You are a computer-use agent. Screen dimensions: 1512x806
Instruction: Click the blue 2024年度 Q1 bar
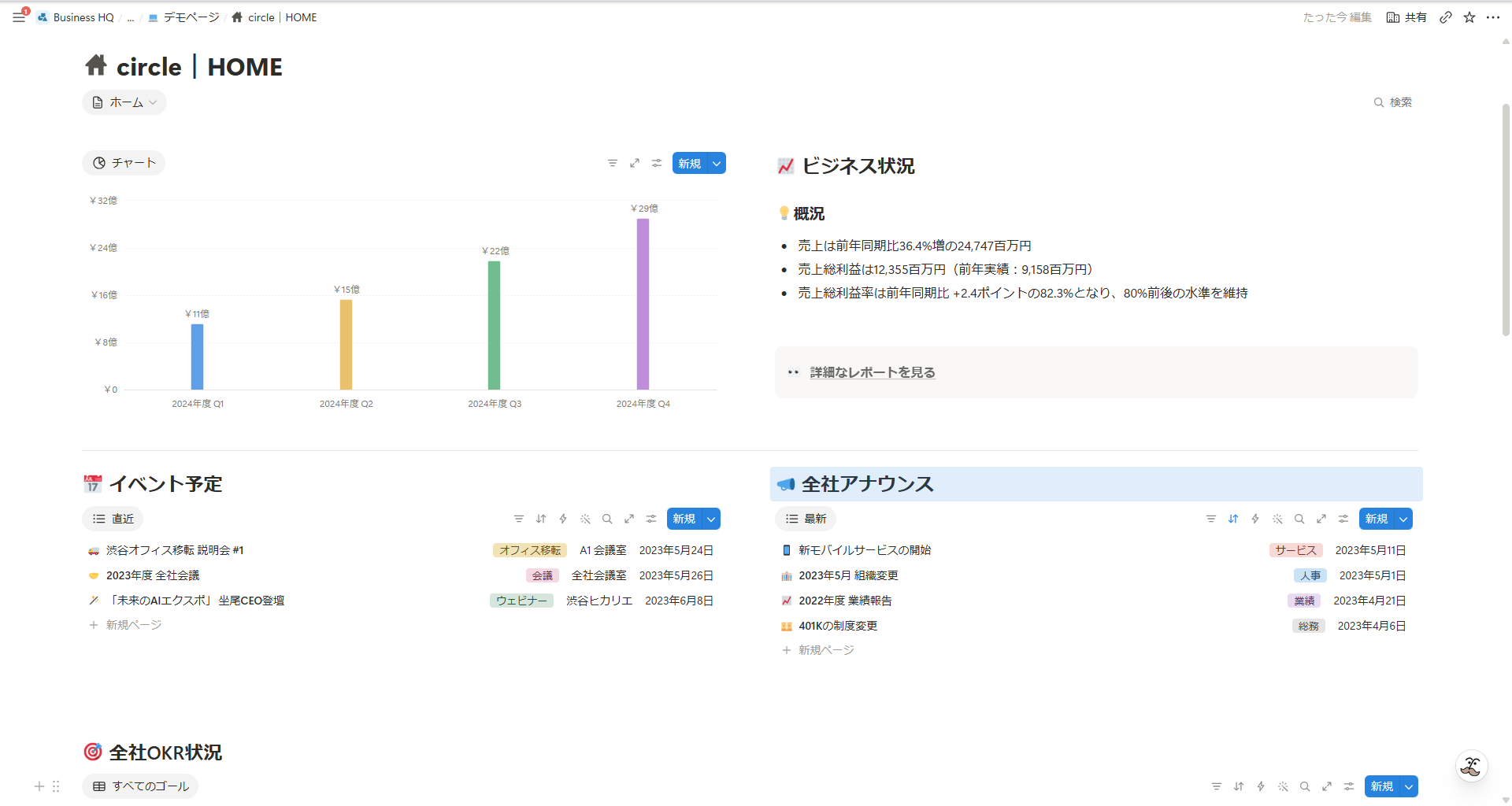pos(197,357)
